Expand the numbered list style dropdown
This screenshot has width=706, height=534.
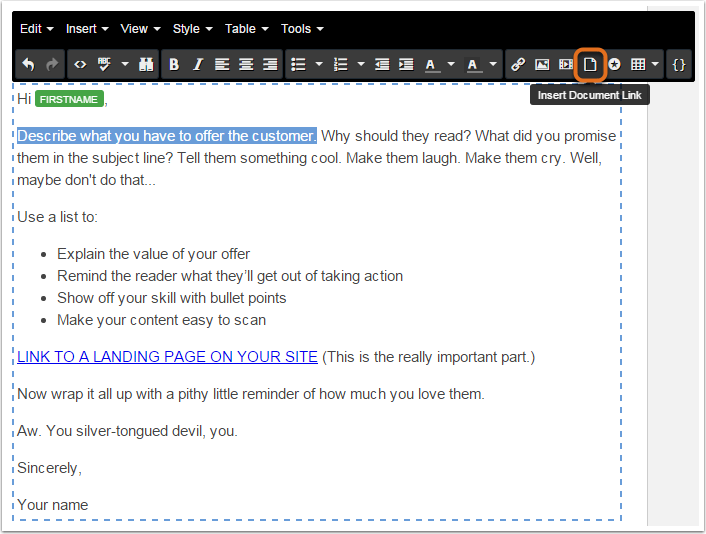(x=361, y=64)
